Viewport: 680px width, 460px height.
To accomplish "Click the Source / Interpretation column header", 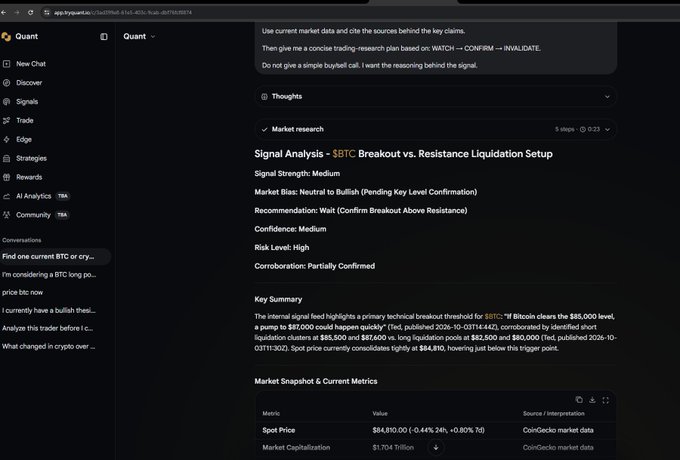I will [x=553, y=414].
